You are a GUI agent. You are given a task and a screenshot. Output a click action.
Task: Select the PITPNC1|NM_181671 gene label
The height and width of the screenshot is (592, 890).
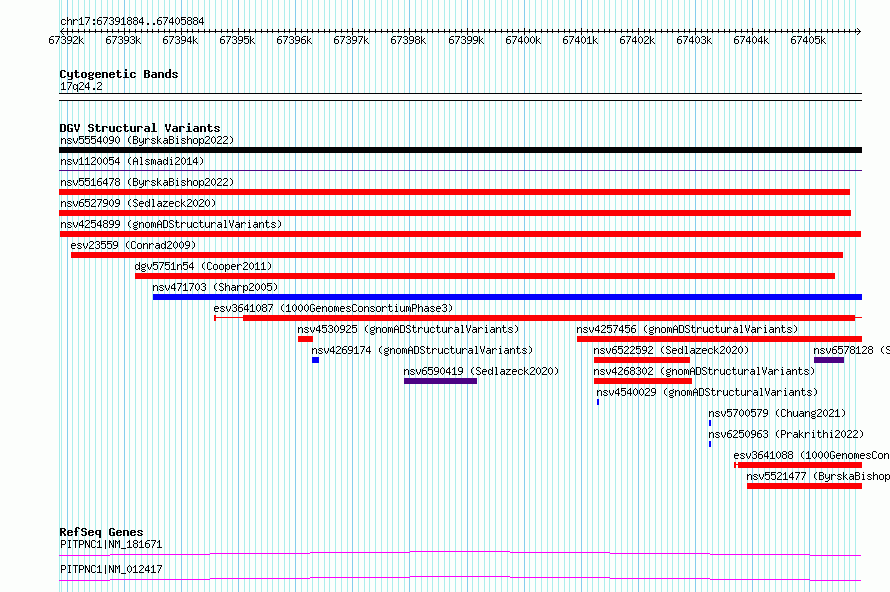click(111, 544)
